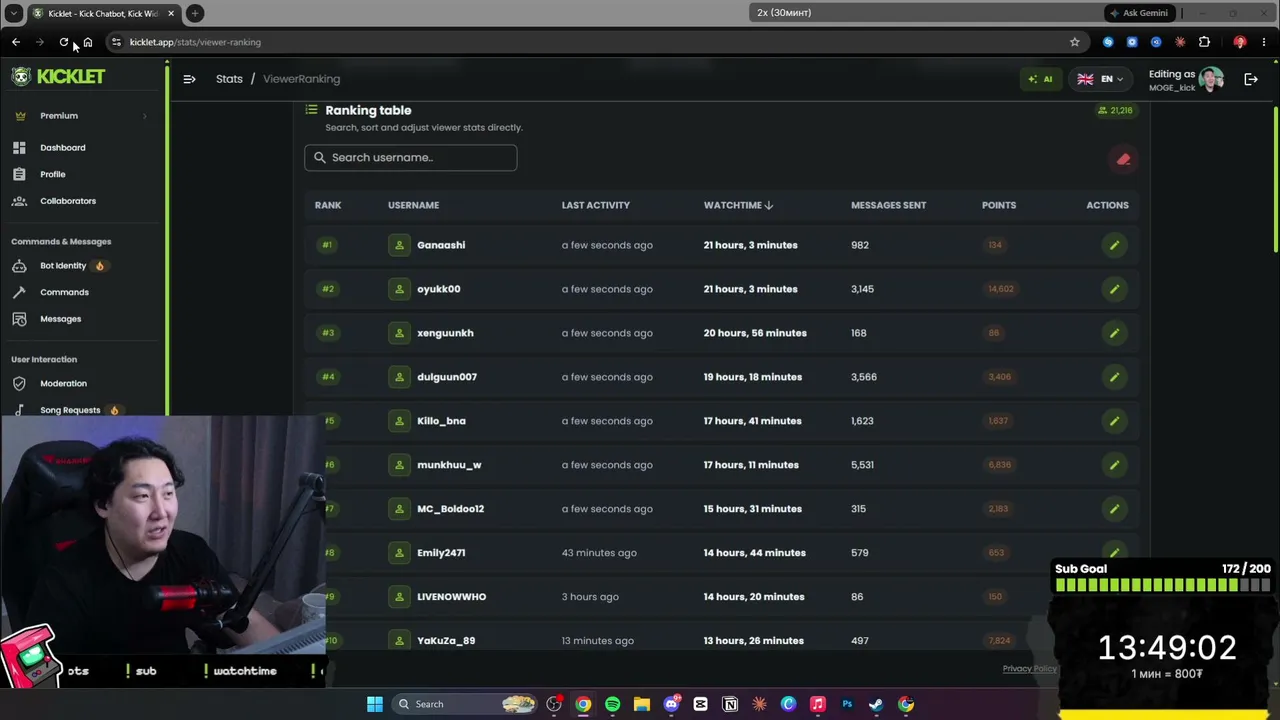Sort by Last Activity column header
The image size is (1280, 720).
click(595, 205)
